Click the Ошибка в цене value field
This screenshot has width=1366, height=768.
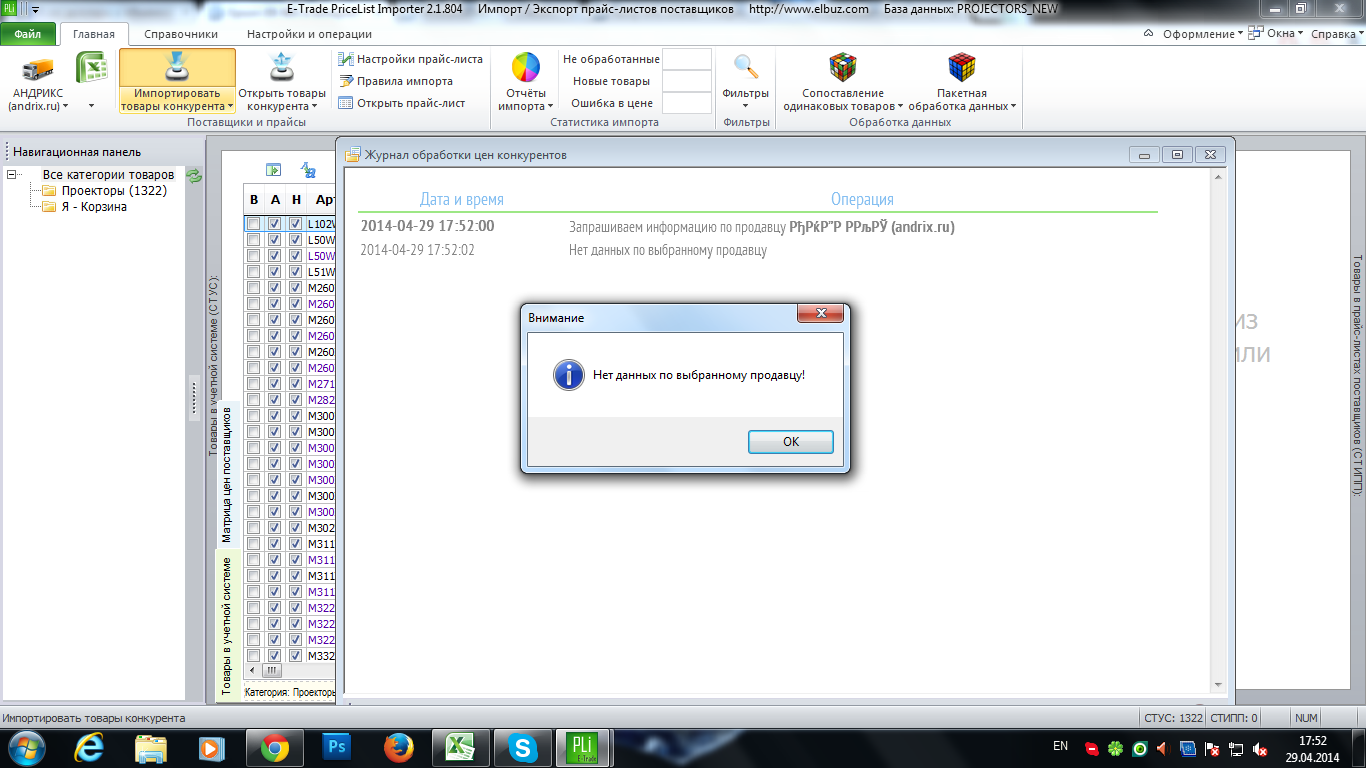687,103
